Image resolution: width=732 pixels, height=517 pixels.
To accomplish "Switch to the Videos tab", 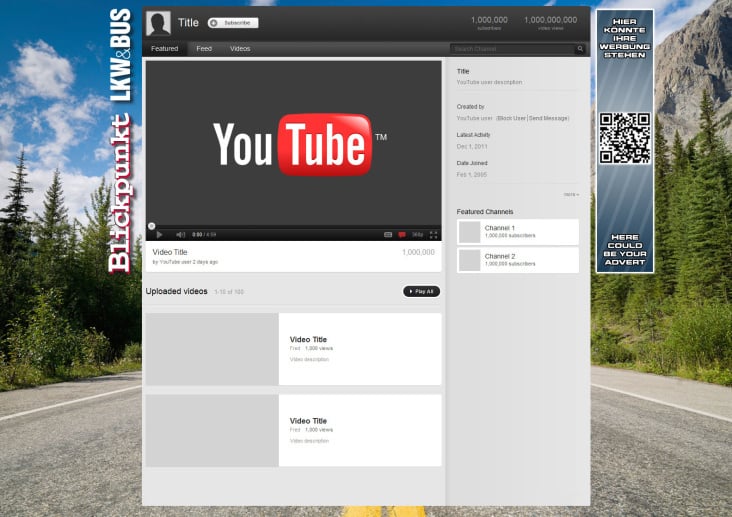I will [240, 49].
